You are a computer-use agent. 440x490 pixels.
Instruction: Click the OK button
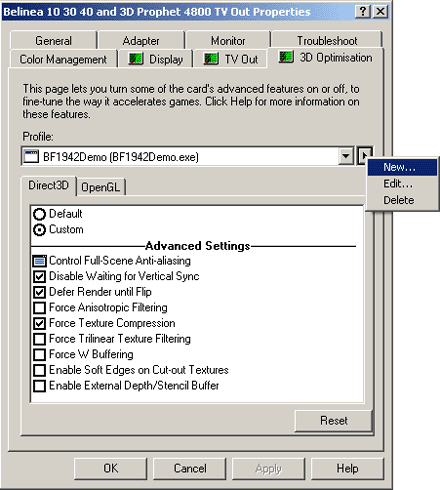coord(110,468)
